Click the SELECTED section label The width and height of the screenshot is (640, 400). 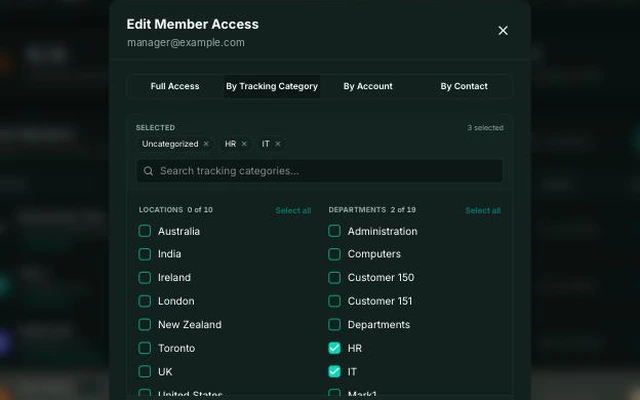click(x=155, y=128)
